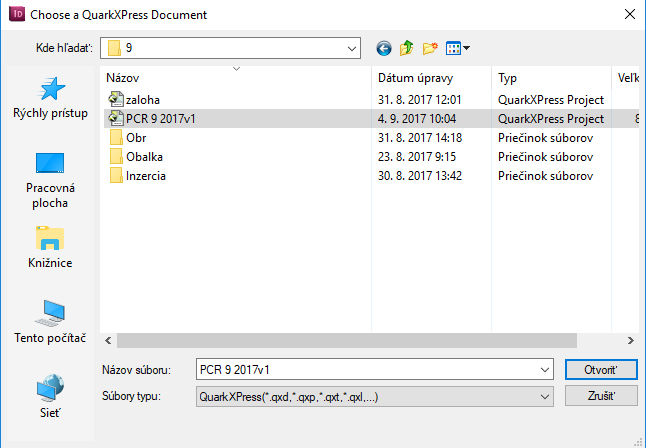Viewport: 646px width, 448px height.
Task: Create a new folder icon
Action: pyautogui.click(x=430, y=48)
